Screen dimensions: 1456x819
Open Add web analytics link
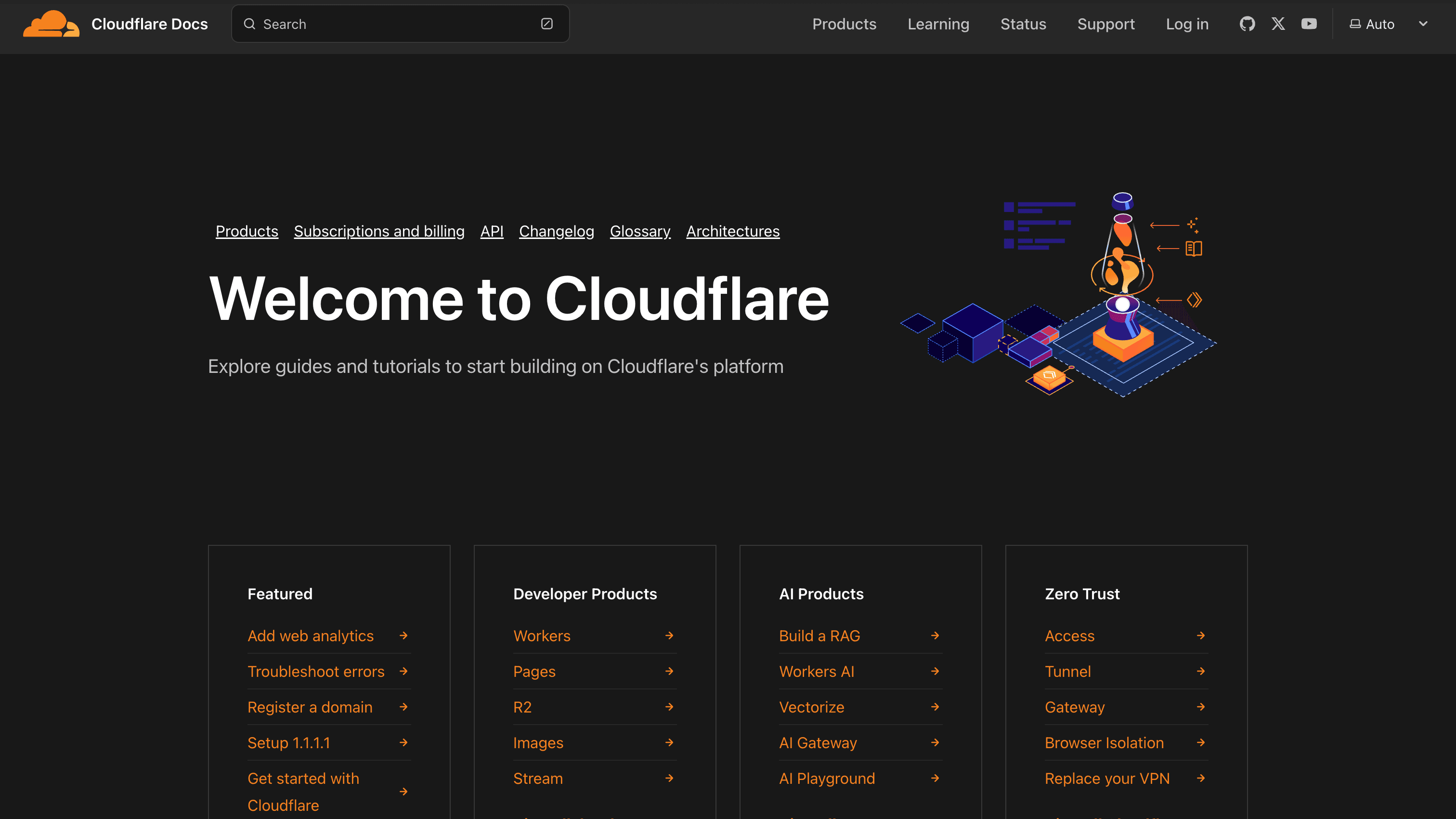point(310,636)
